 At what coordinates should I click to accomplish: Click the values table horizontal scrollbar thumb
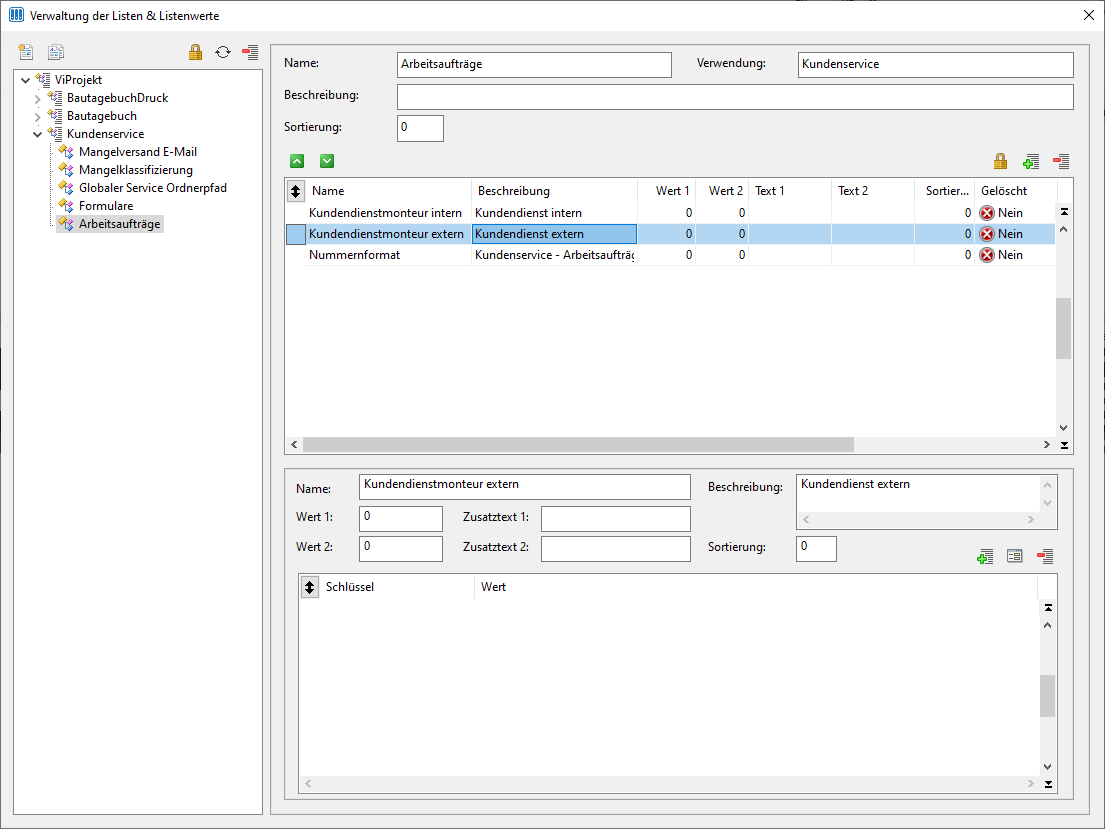click(x=578, y=445)
